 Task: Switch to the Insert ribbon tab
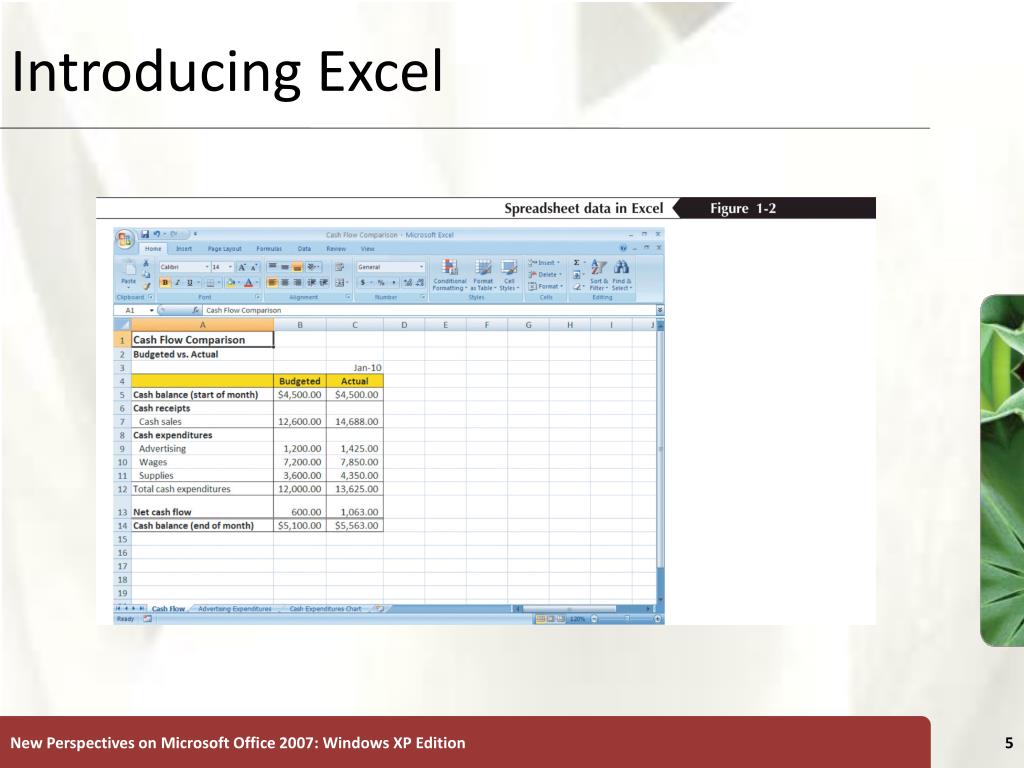pyautogui.click(x=184, y=249)
